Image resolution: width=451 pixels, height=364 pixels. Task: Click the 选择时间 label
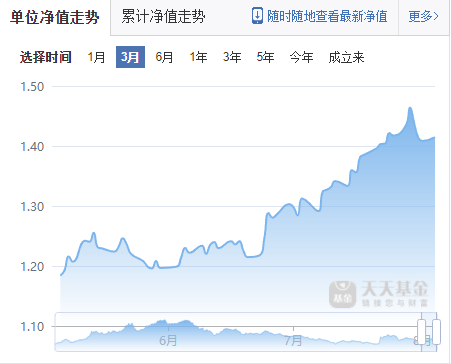46,57
